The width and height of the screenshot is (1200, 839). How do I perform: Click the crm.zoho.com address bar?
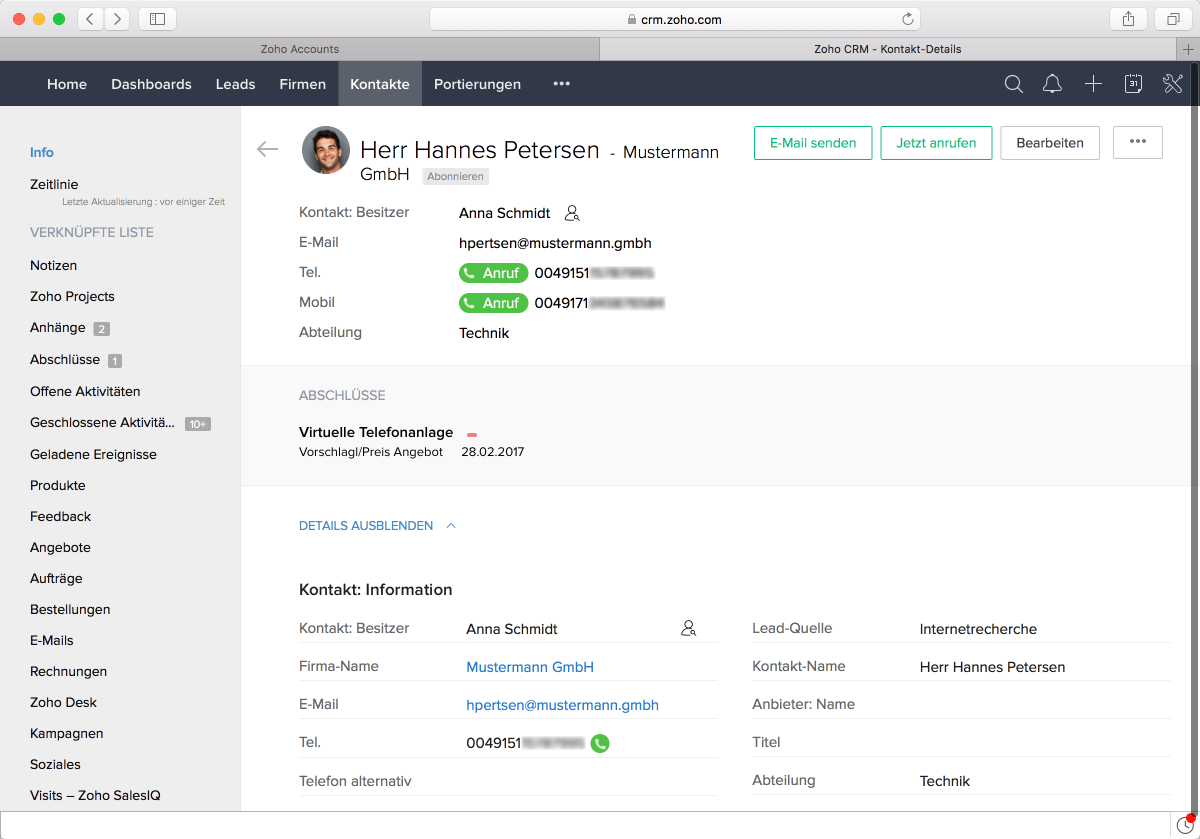point(675,19)
